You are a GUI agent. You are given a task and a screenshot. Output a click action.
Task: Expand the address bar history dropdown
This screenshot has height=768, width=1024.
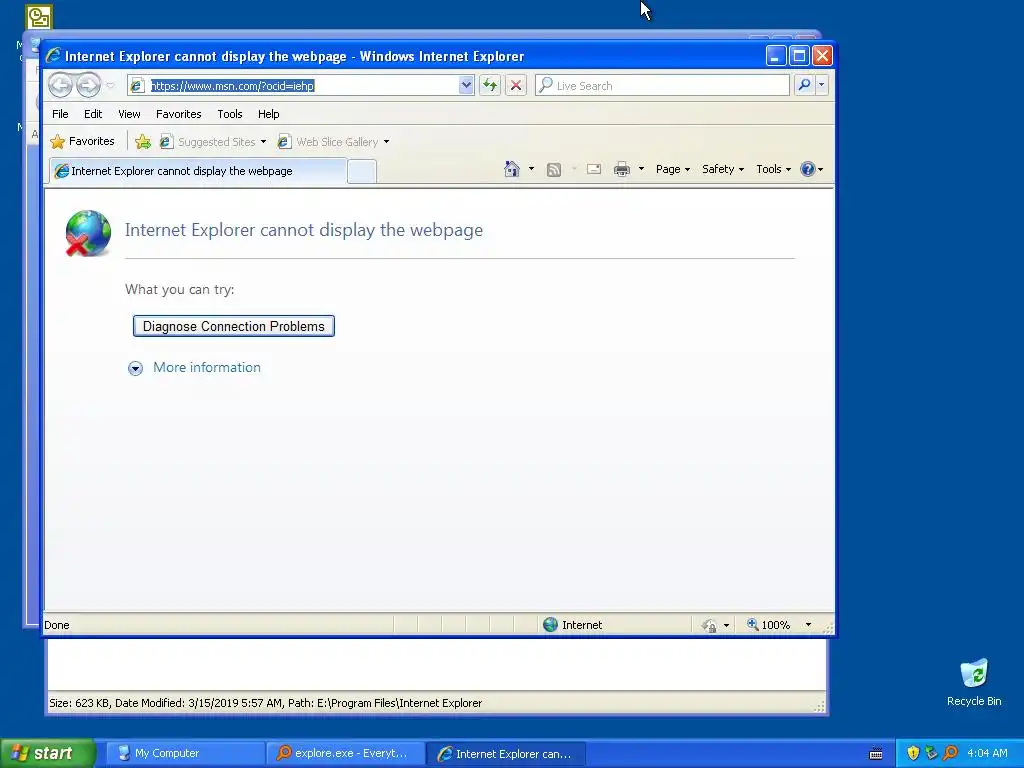466,86
